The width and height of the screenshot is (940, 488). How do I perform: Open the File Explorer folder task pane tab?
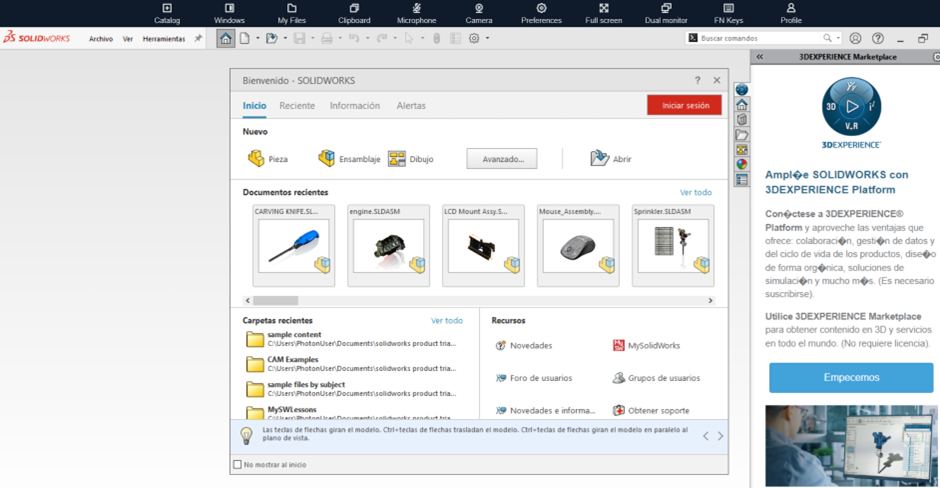click(742, 134)
